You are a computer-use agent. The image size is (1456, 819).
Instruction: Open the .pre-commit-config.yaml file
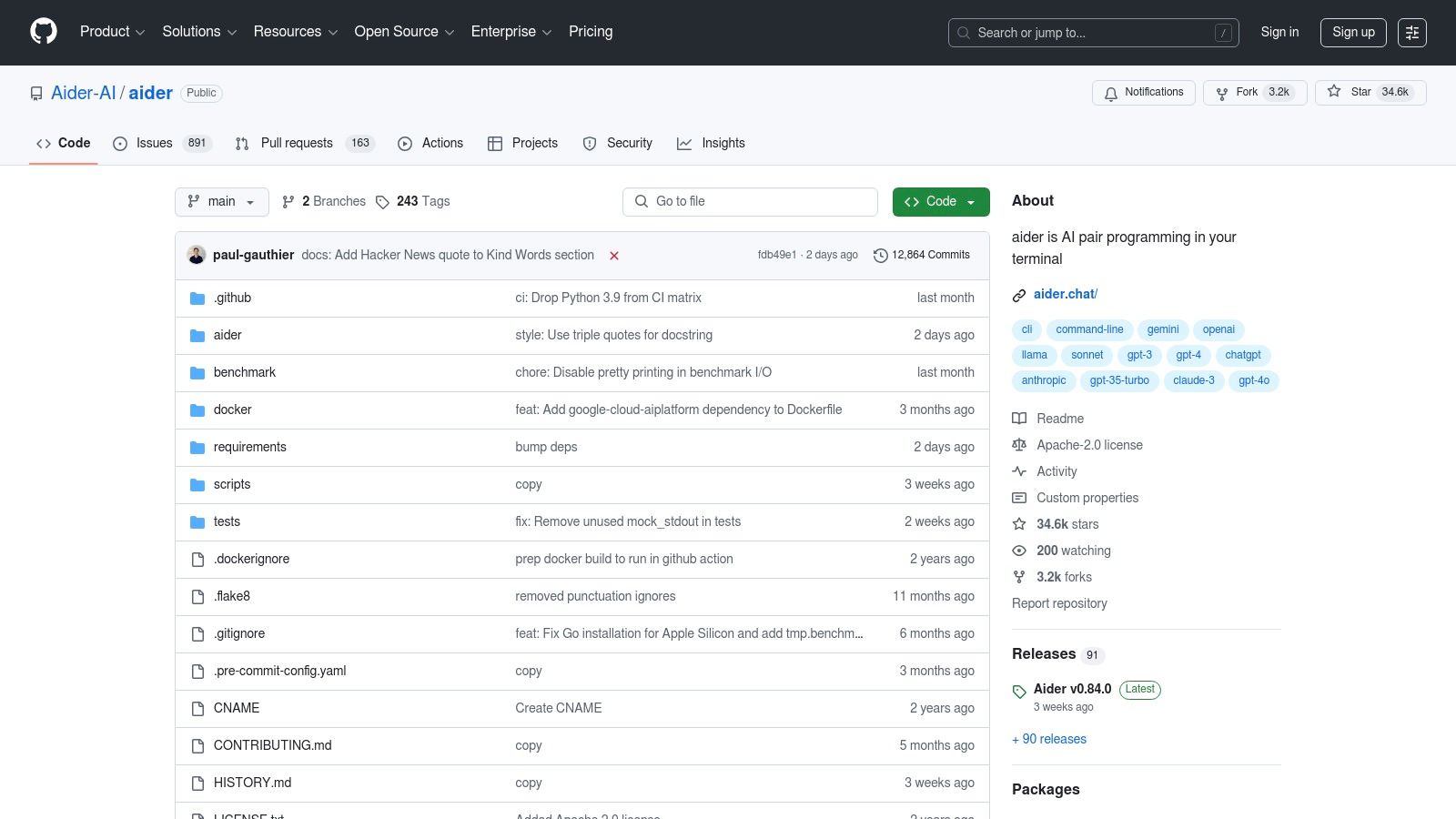[x=280, y=671]
